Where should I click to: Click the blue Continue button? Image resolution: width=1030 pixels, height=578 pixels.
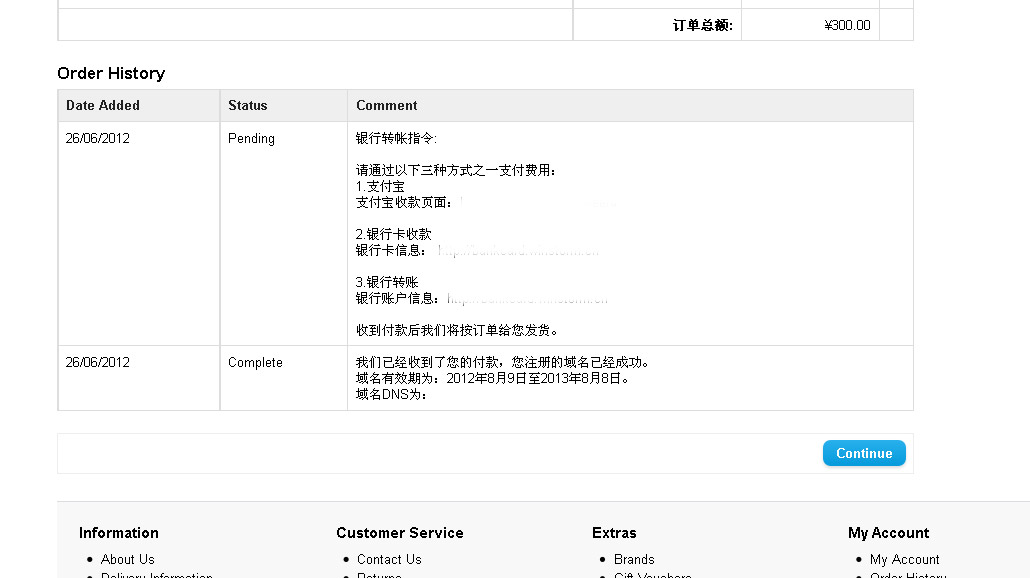[864, 453]
